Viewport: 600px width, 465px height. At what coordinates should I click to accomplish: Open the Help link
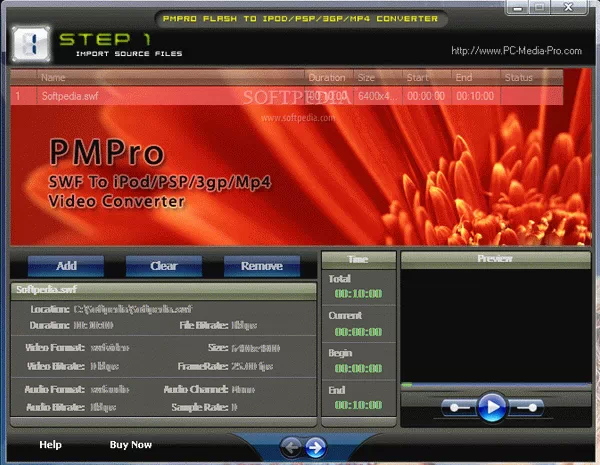point(50,445)
